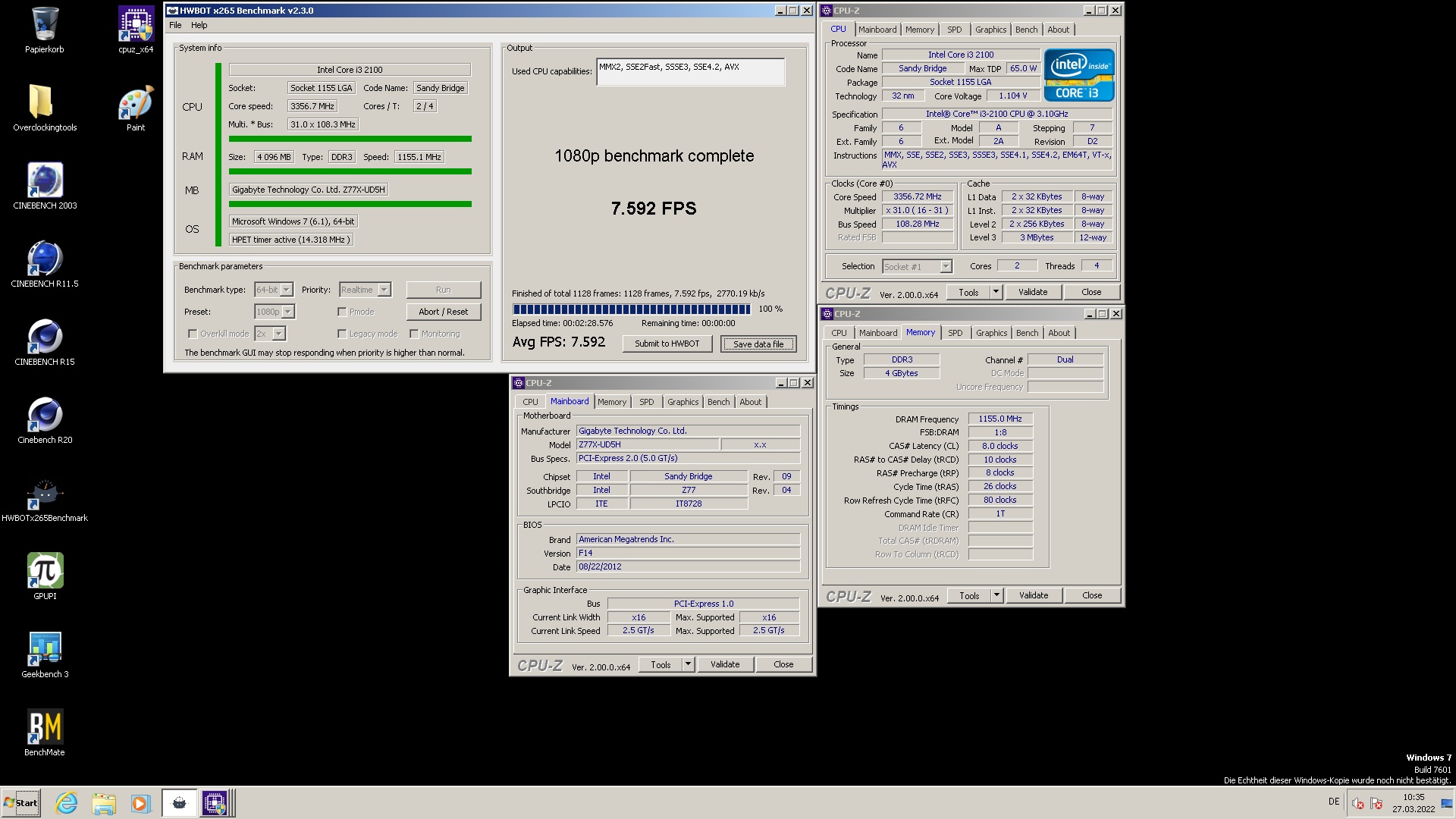Image resolution: width=1456 pixels, height=819 pixels.
Task: Select Memory tab in CPU-Z Mainboard window
Action: click(x=611, y=402)
